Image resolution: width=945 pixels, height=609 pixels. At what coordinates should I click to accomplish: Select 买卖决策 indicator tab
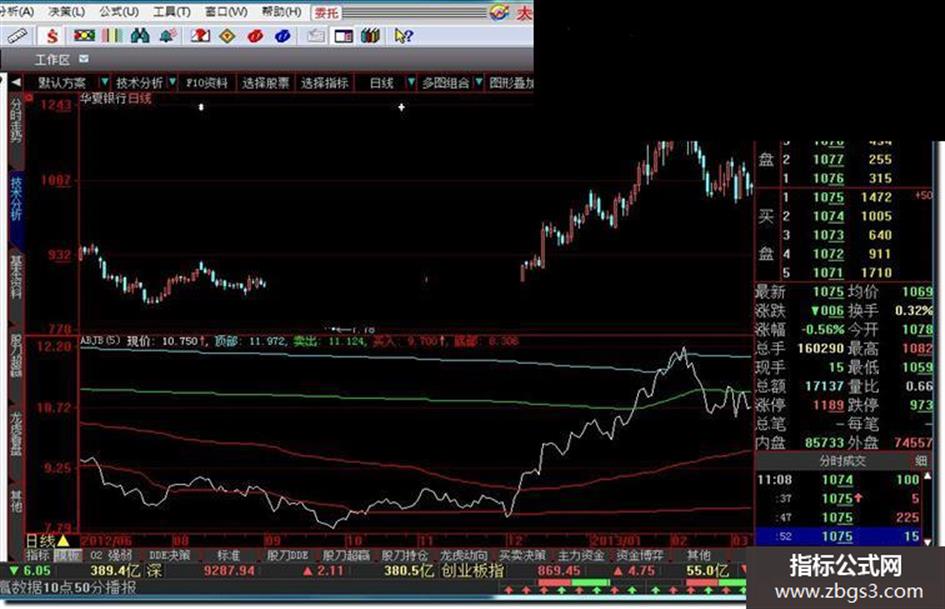tap(522, 555)
